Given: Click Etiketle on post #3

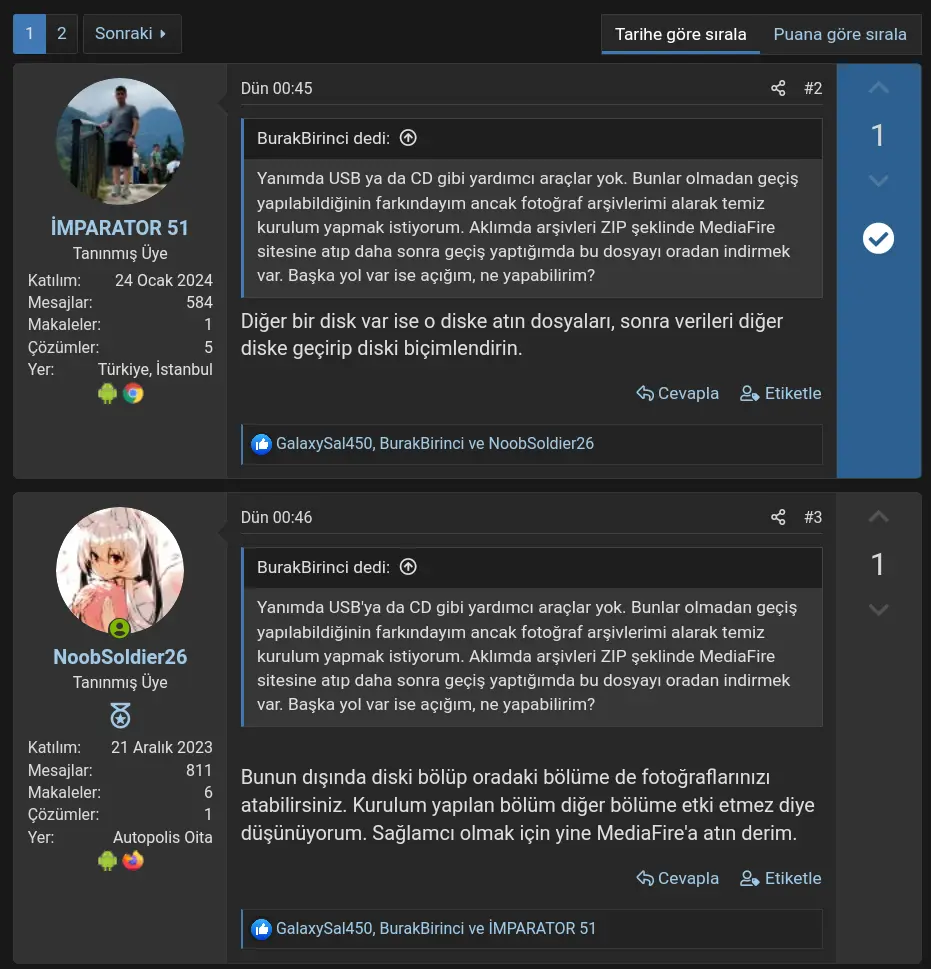Looking at the screenshot, I should (x=781, y=879).
